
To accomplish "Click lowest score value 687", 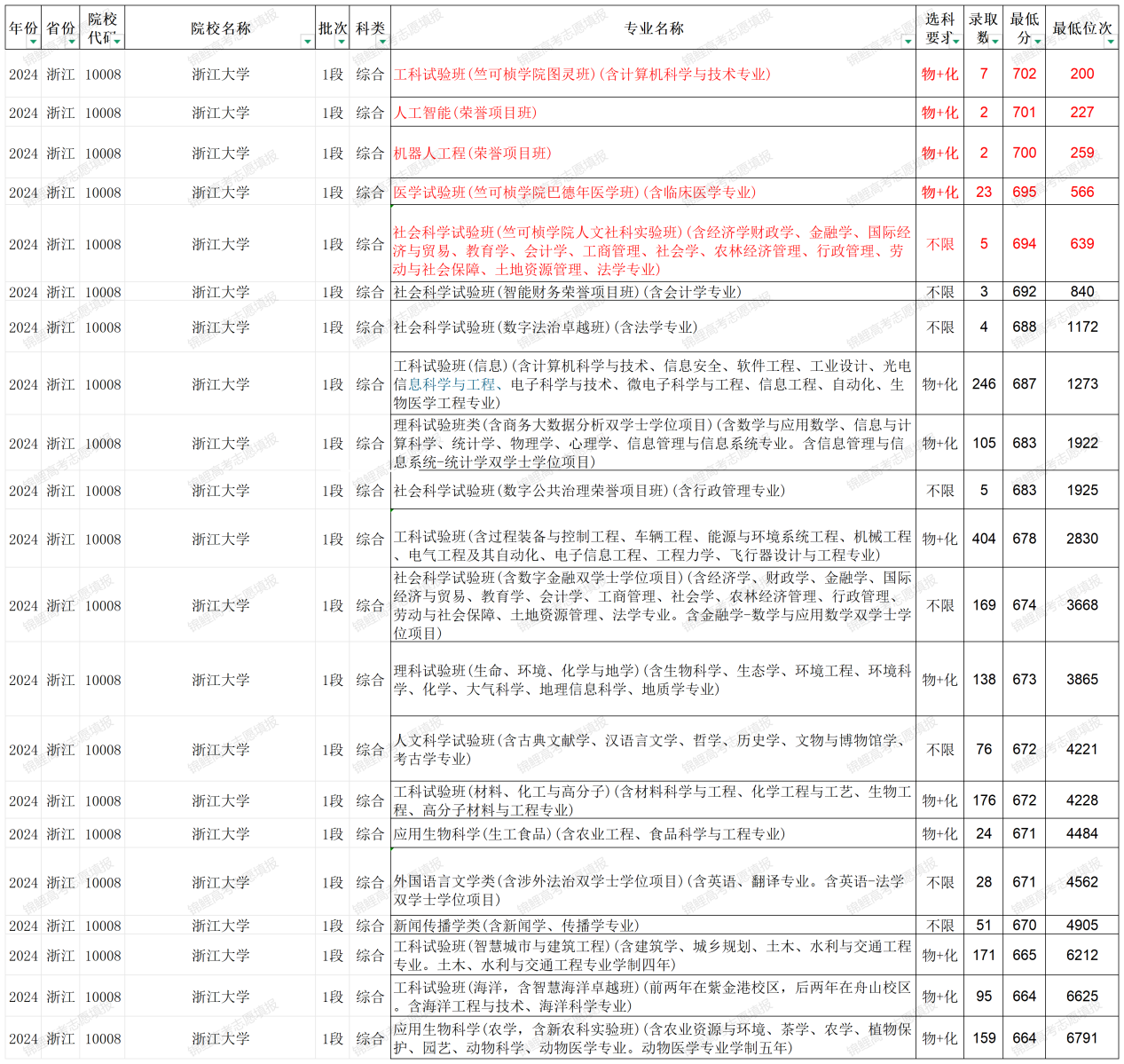I will point(1024,384).
